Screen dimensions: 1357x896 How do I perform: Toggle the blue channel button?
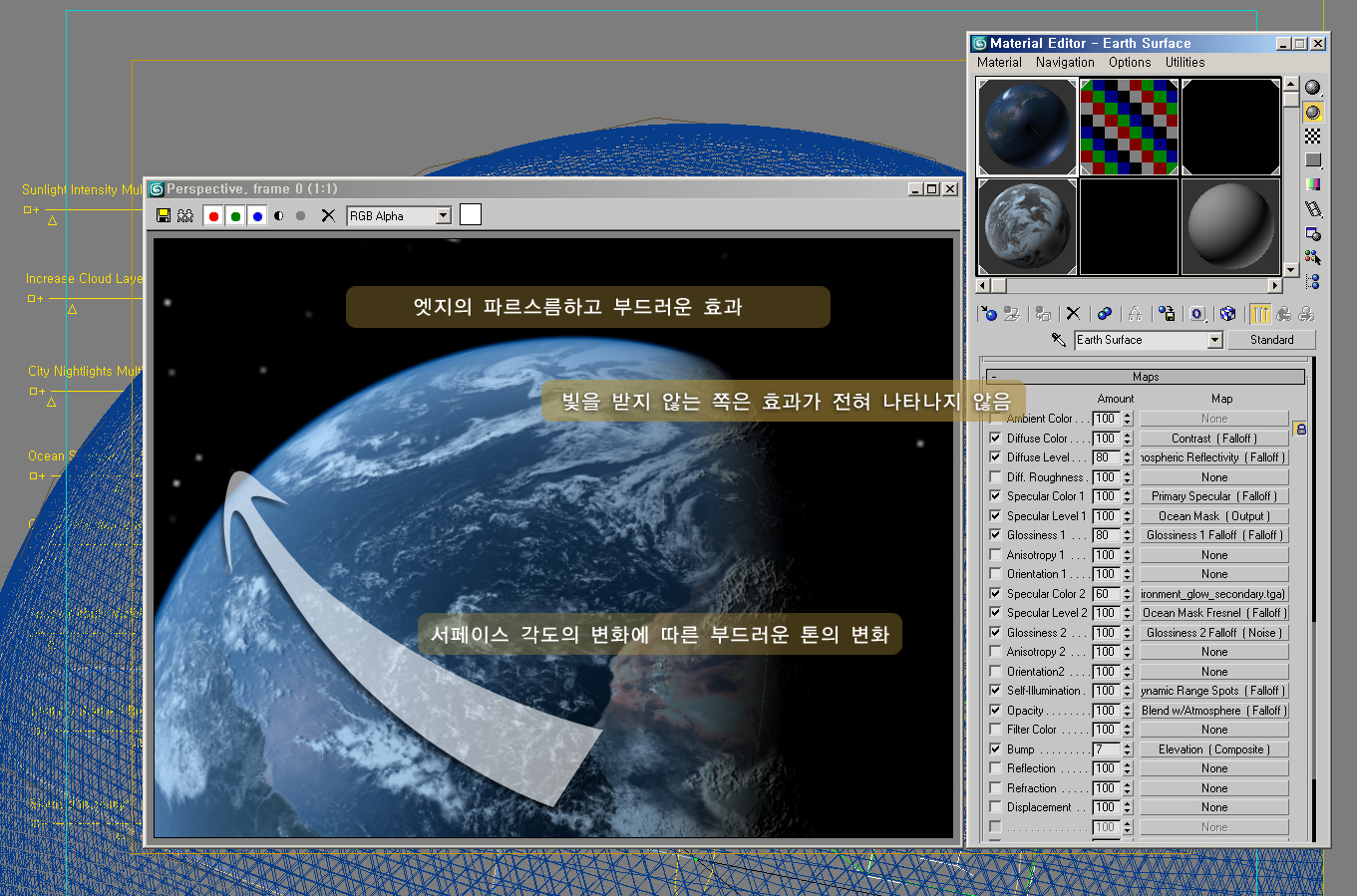pyautogui.click(x=257, y=215)
